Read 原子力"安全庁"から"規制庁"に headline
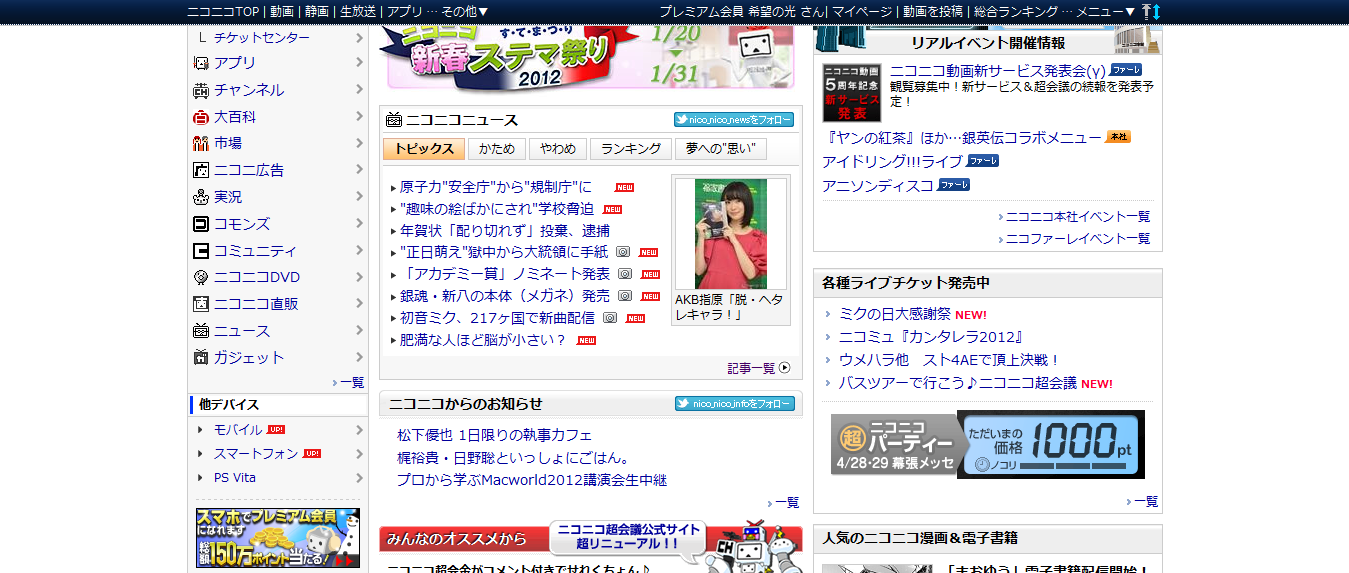Viewport: 1349px width, 573px height. (496, 187)
